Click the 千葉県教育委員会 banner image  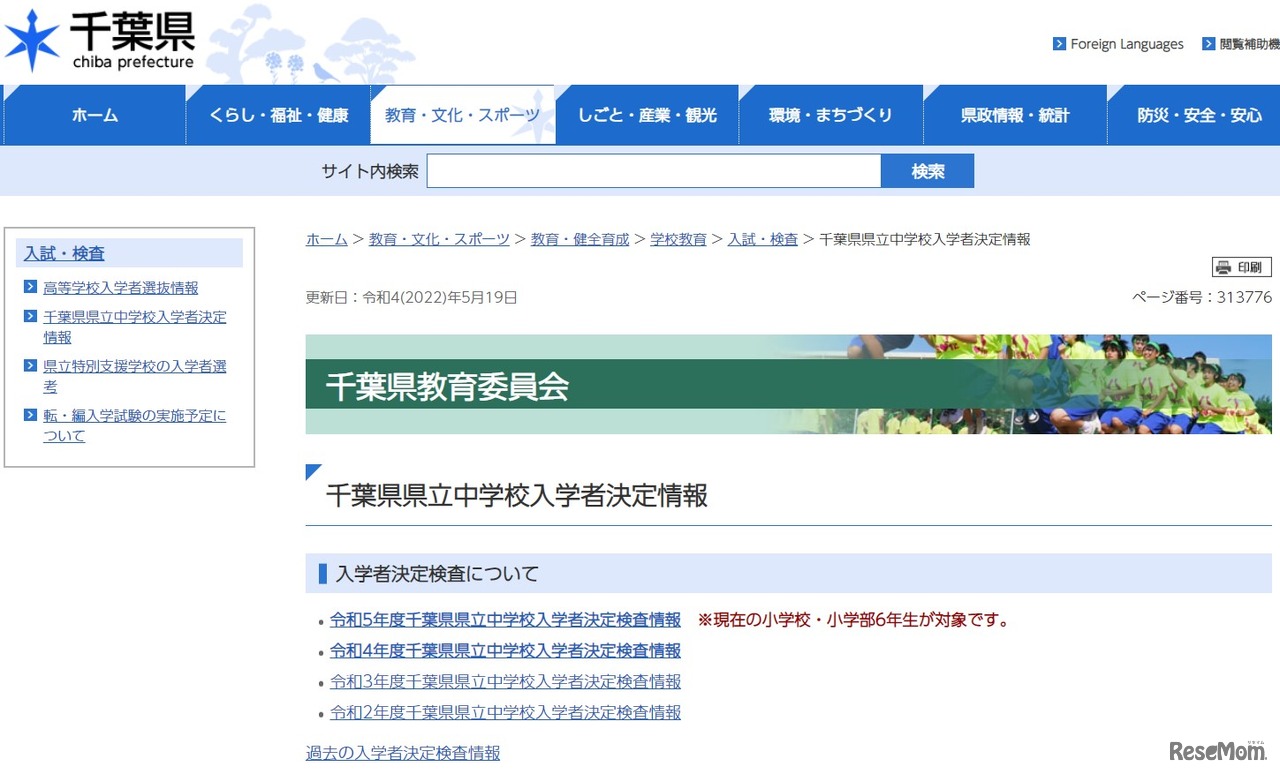coord(789,384)
